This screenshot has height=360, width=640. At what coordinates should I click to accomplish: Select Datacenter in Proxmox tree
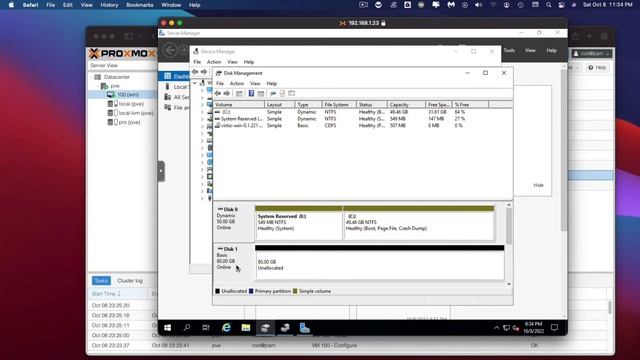coord(117,77)
